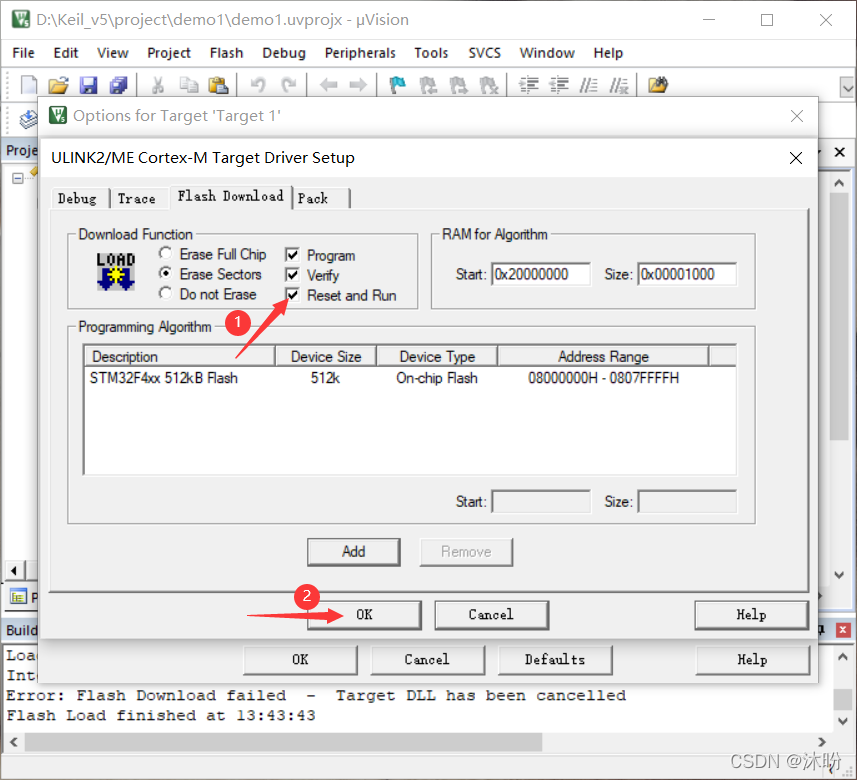Close the Target Driver Setup dialog
Screen dimensions: 857x780
pyautogui.click(x=796, y=158)
